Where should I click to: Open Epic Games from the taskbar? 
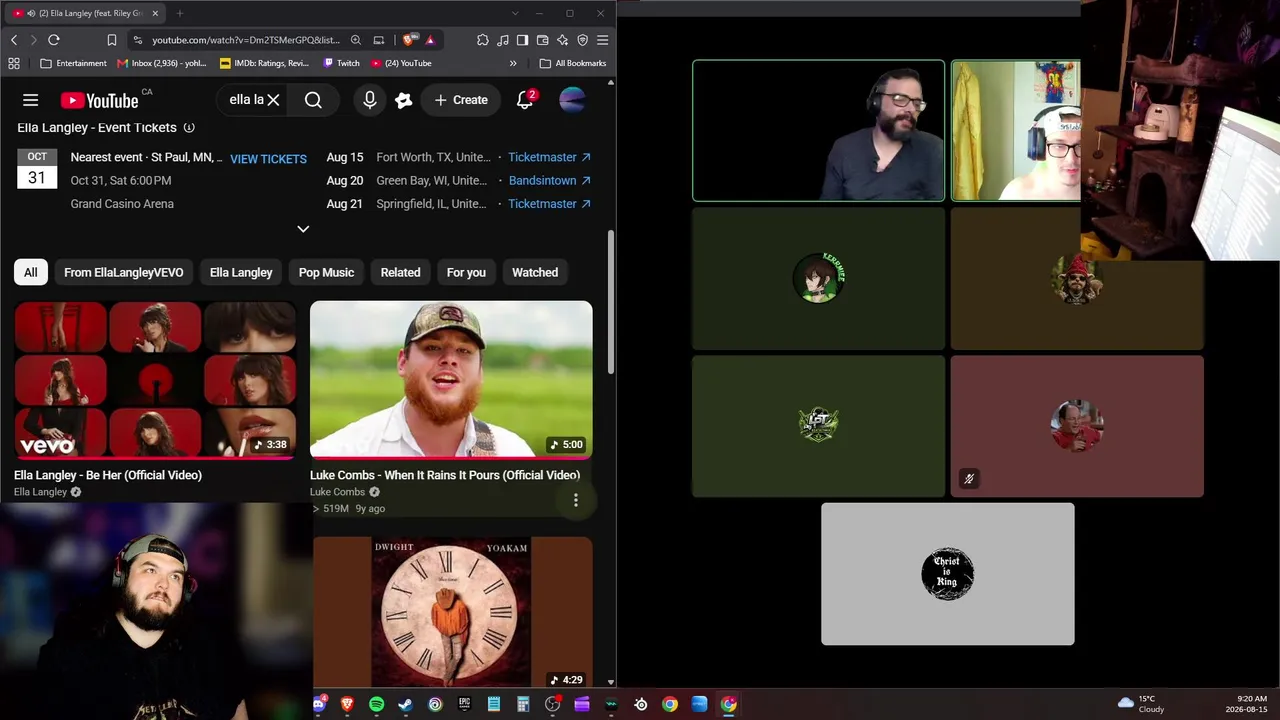(464, 704)
